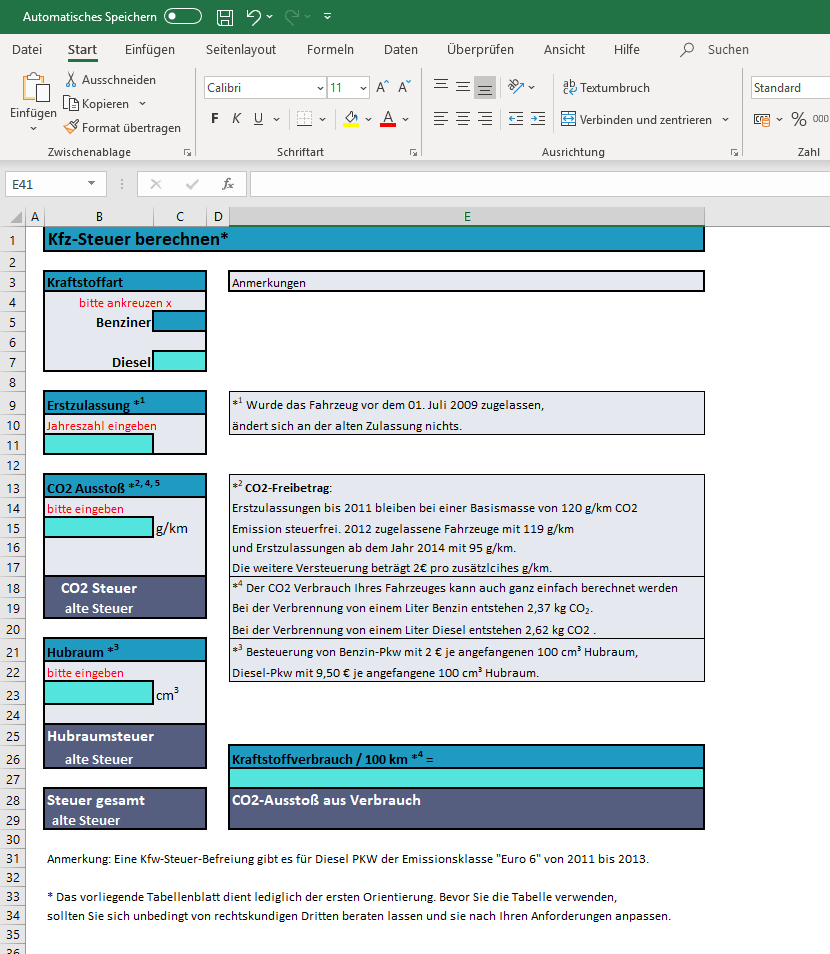Align text to top icon

tap(441, 87)
